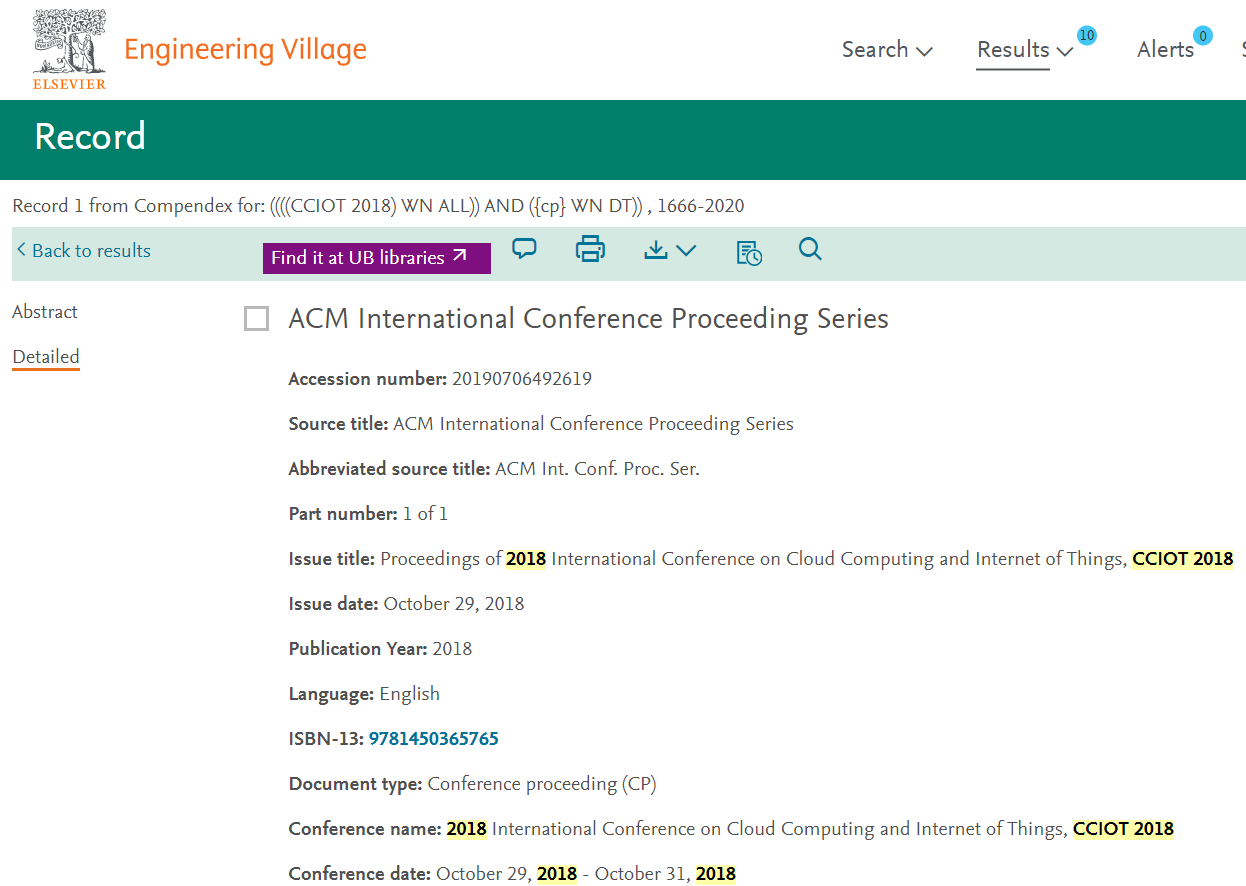This screenshot has height=886, width=1246.
Task: Go back to results
Action: pos(84,251)
